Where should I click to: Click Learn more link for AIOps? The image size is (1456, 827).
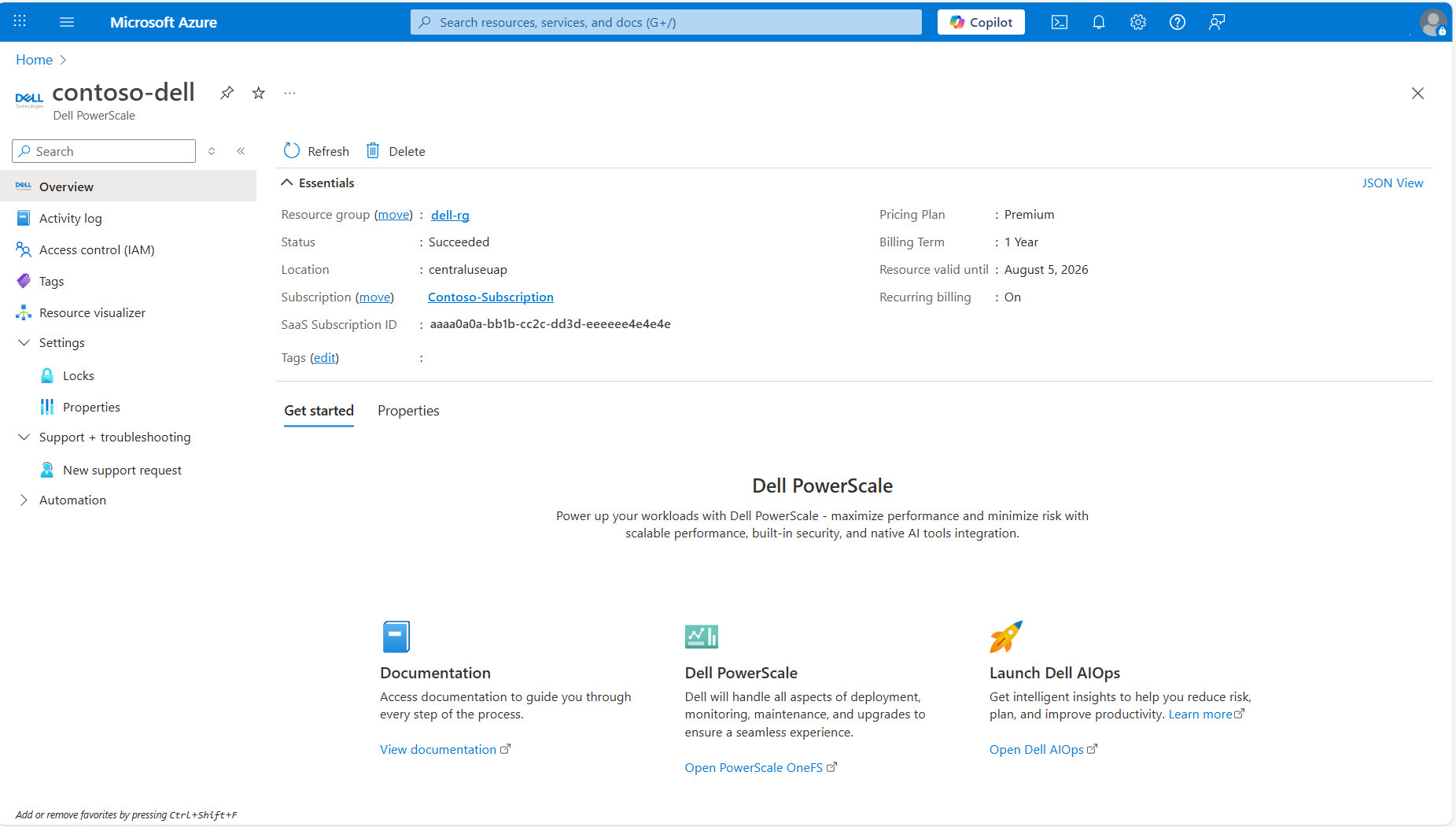[1207, 714]
